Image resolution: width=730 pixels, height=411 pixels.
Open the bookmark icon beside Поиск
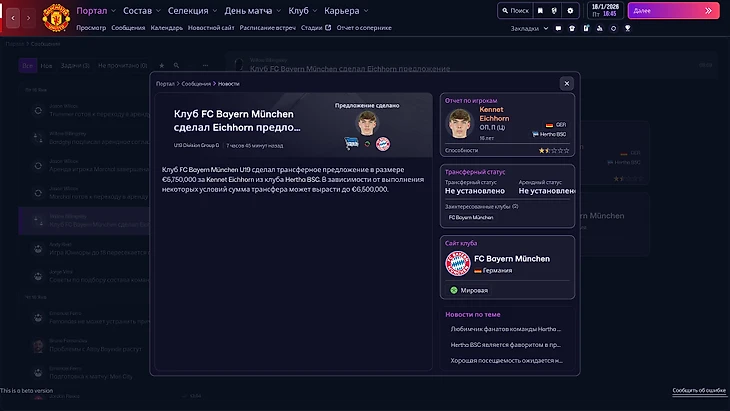[x=540, y=11]
